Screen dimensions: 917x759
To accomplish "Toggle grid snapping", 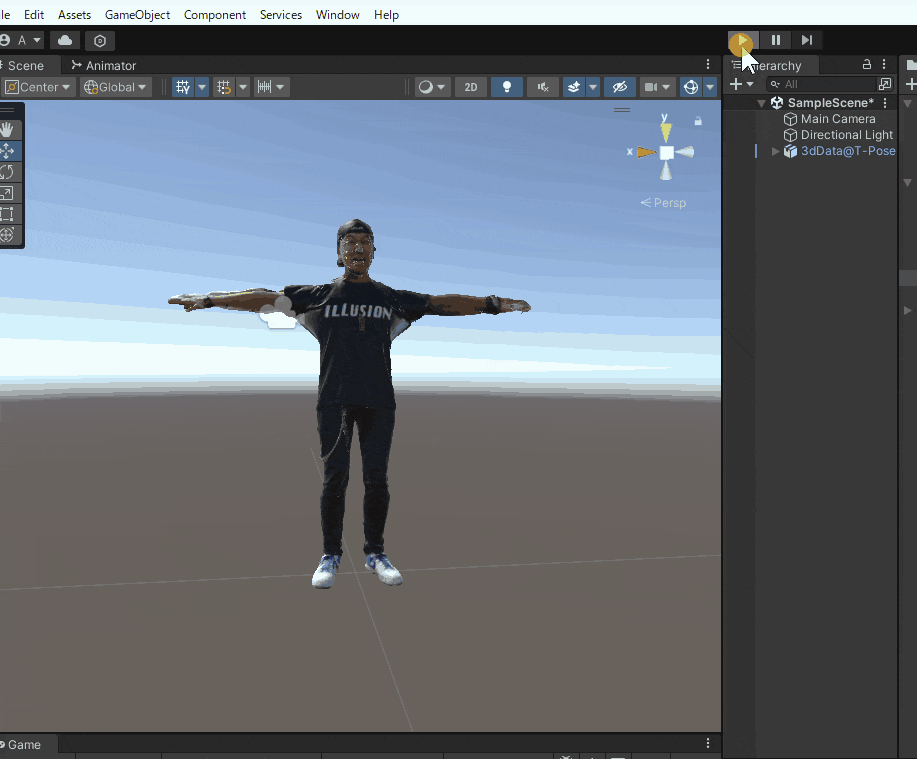I will 224,87.
